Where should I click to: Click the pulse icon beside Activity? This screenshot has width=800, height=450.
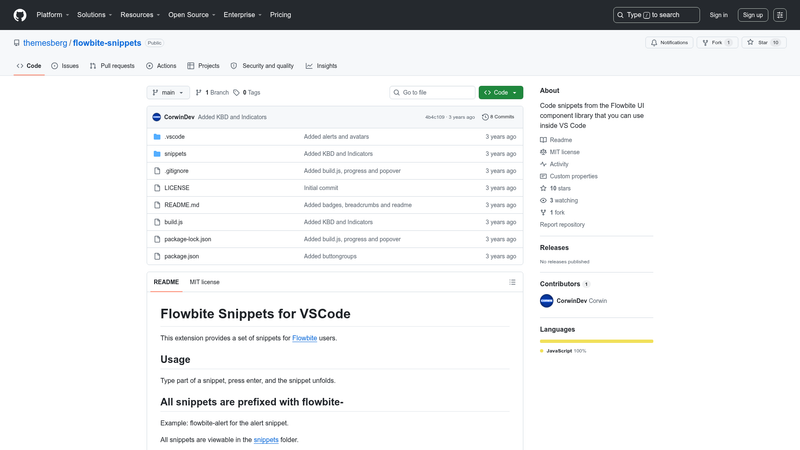pyautogui.click(x=543, y=164)
